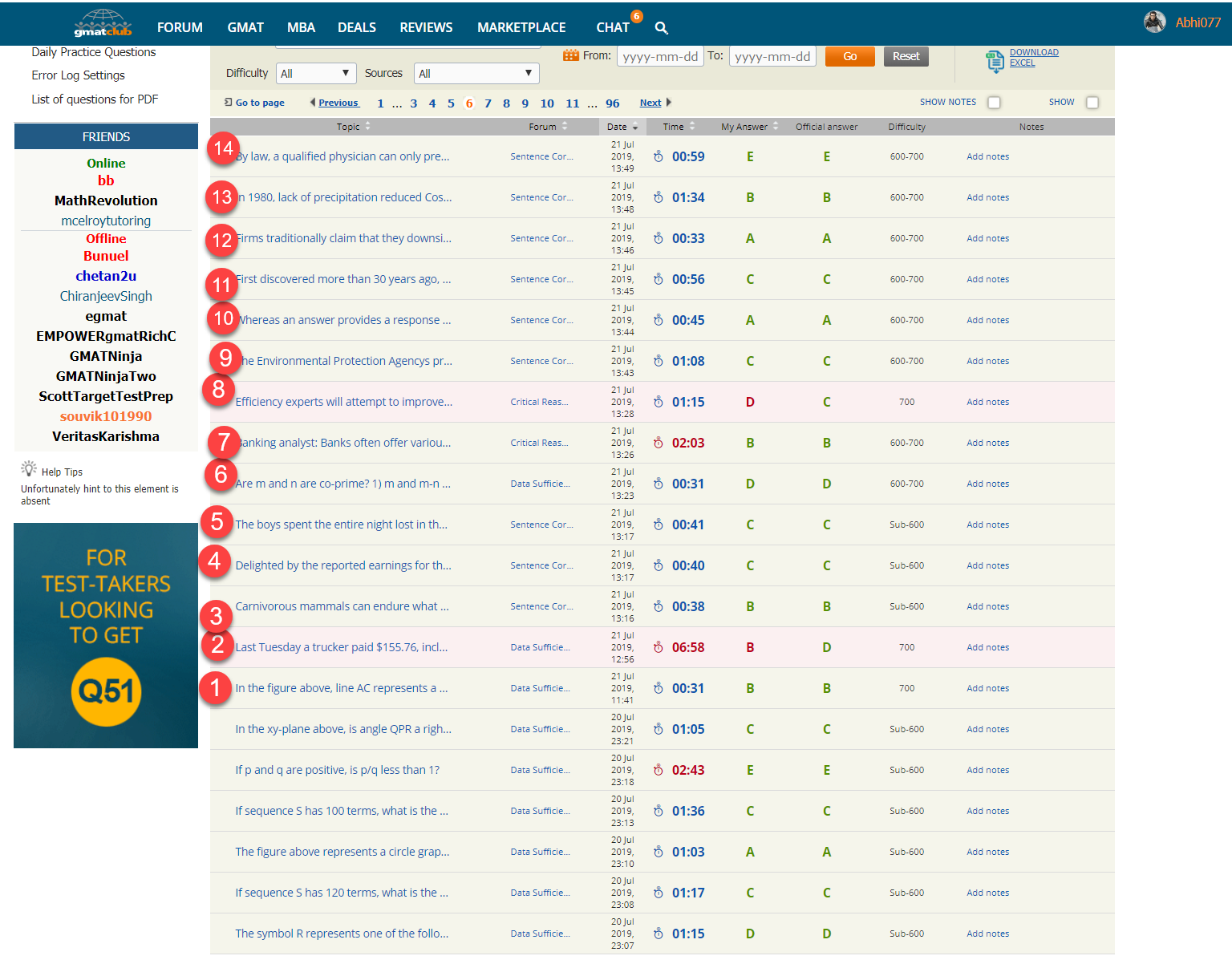This screenshot has height=964, width=1232.
Task: Open the search magnifier in the top bar
Action: [661, 27]
